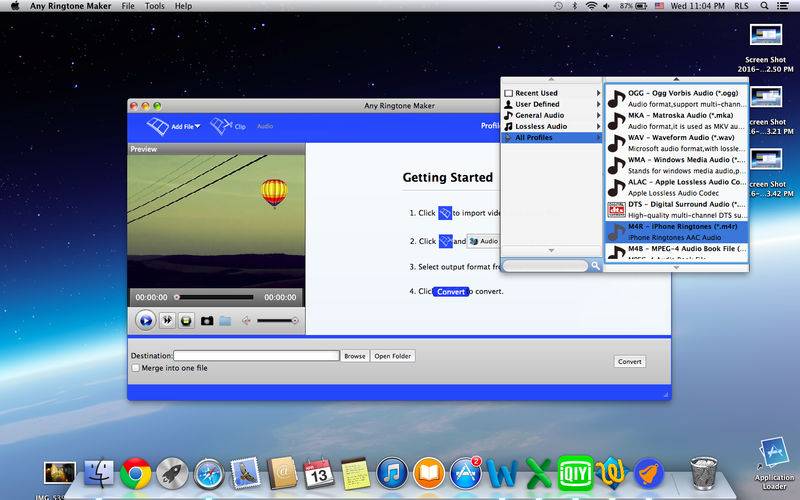Click the fast forward preview button
Viewport: 800px width, 500px height.
[167, 320]
